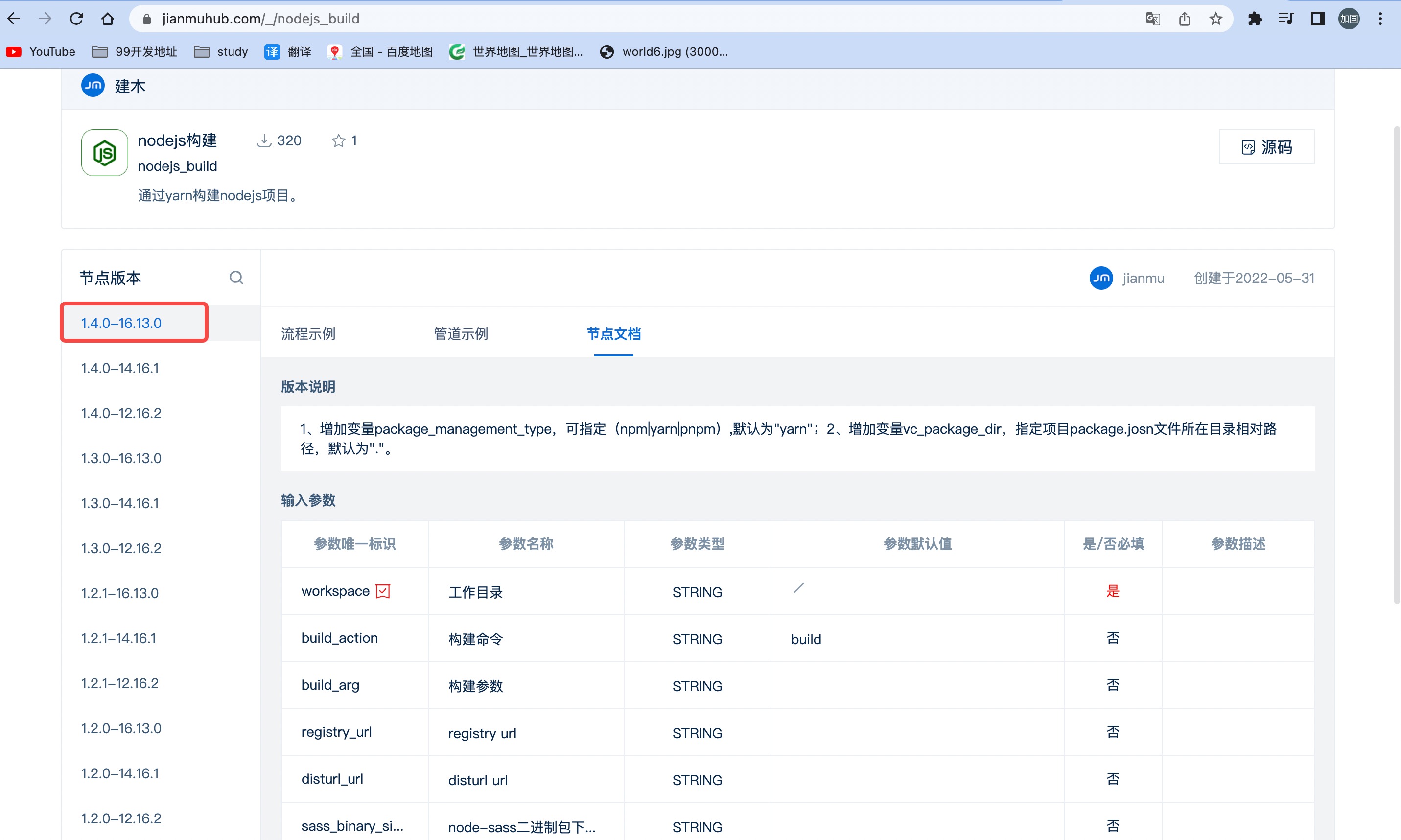The image size is (1401, 840).
Task: Select version 1.2.0-12.16.2
Action: 121,818
